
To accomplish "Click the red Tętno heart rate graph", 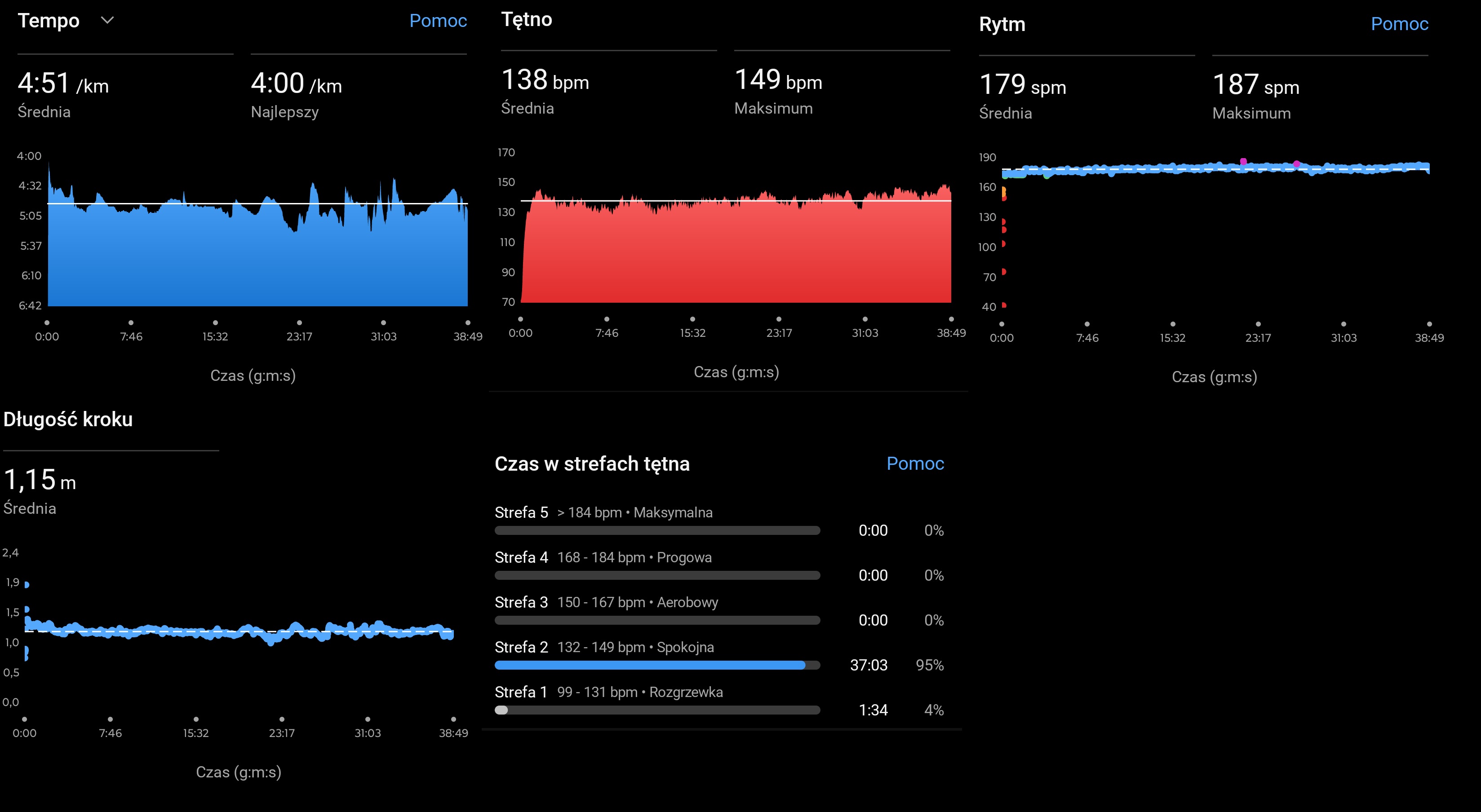I will [x=736, y=253].
